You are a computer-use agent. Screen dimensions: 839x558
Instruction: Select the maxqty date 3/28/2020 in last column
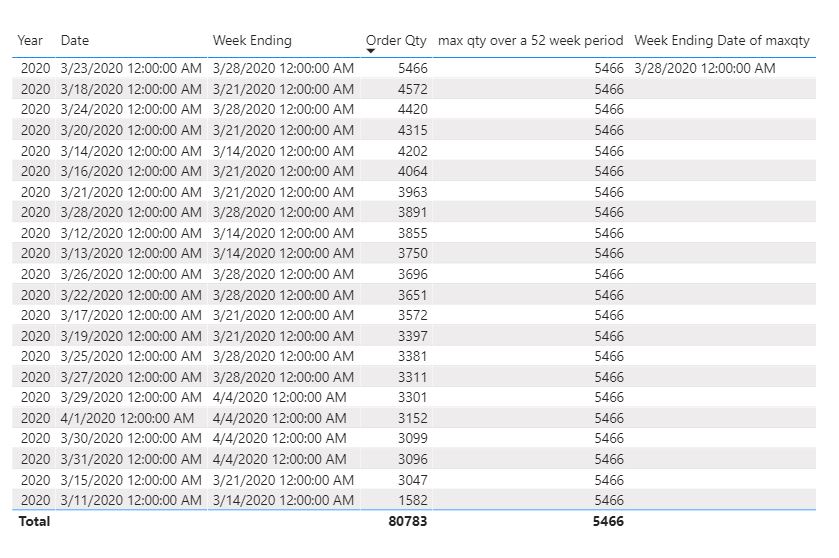(x=705, y=68)
